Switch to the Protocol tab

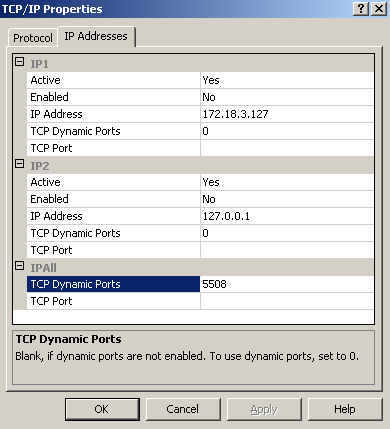tap(33, 38)
